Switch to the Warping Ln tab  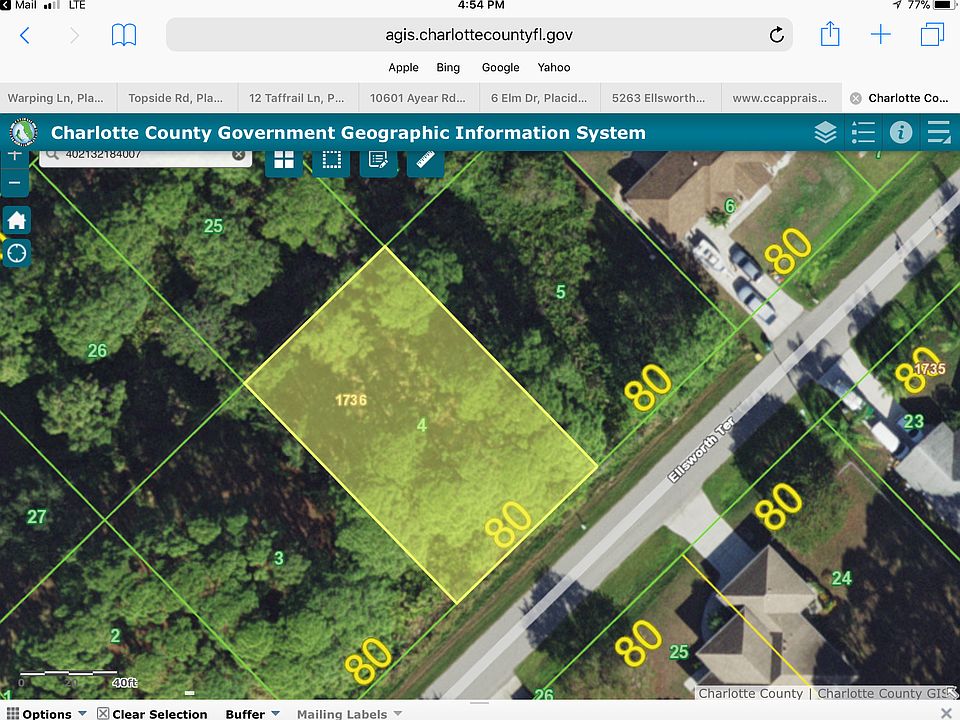pos(58,98)
